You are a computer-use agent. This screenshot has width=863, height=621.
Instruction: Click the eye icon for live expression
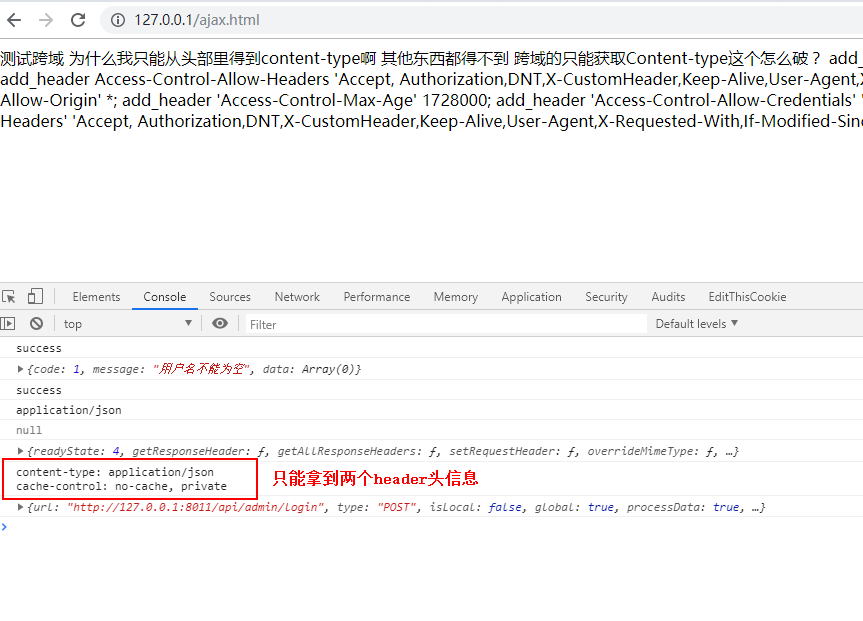point(220,324)
